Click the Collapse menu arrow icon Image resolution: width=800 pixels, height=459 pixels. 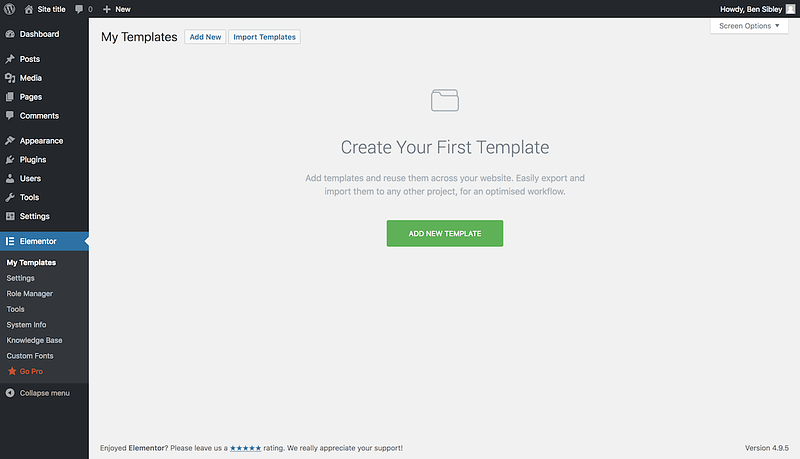coord(10,393)
